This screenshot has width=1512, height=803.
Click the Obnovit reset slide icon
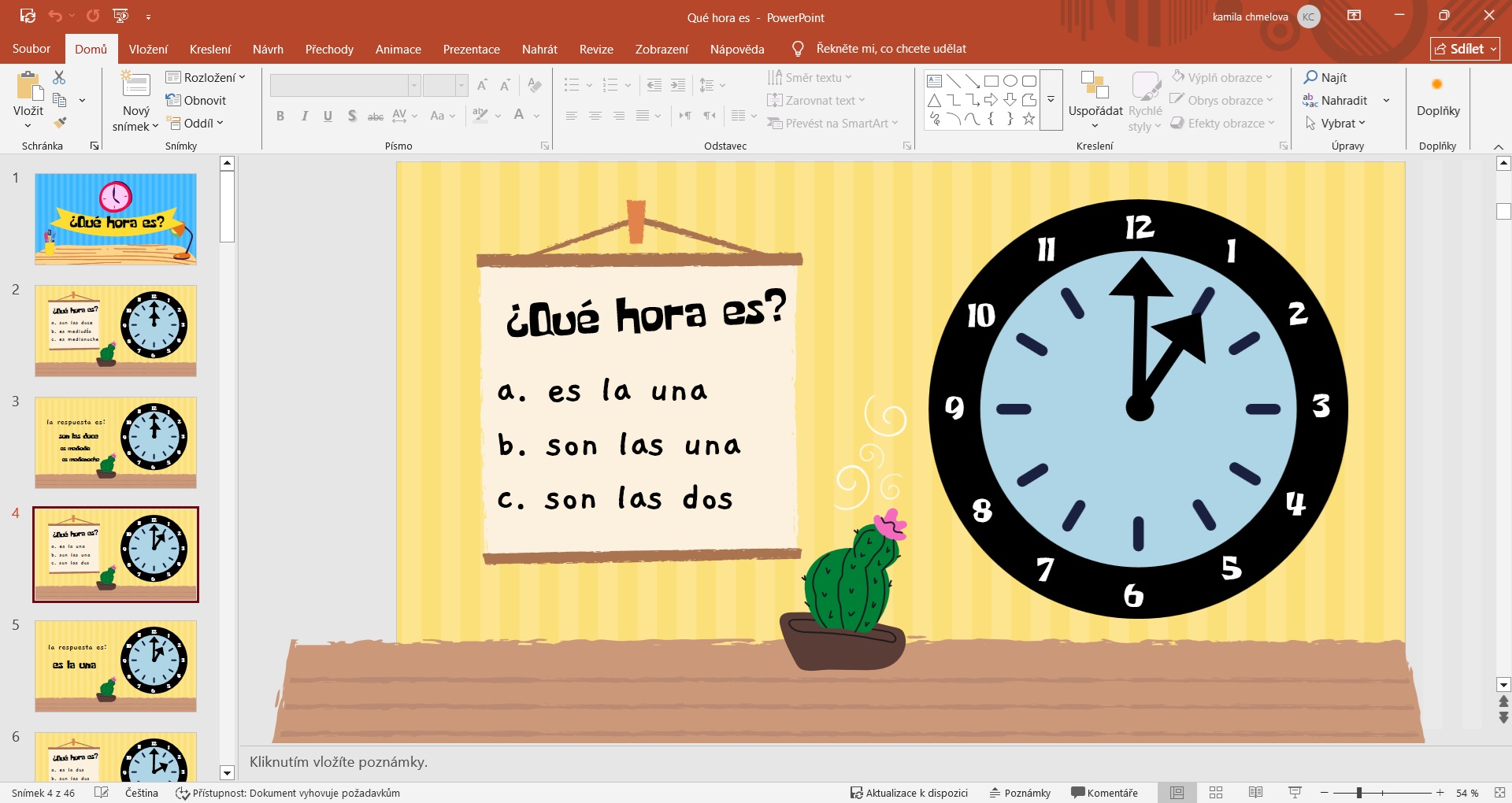click(x=196, y=100)
